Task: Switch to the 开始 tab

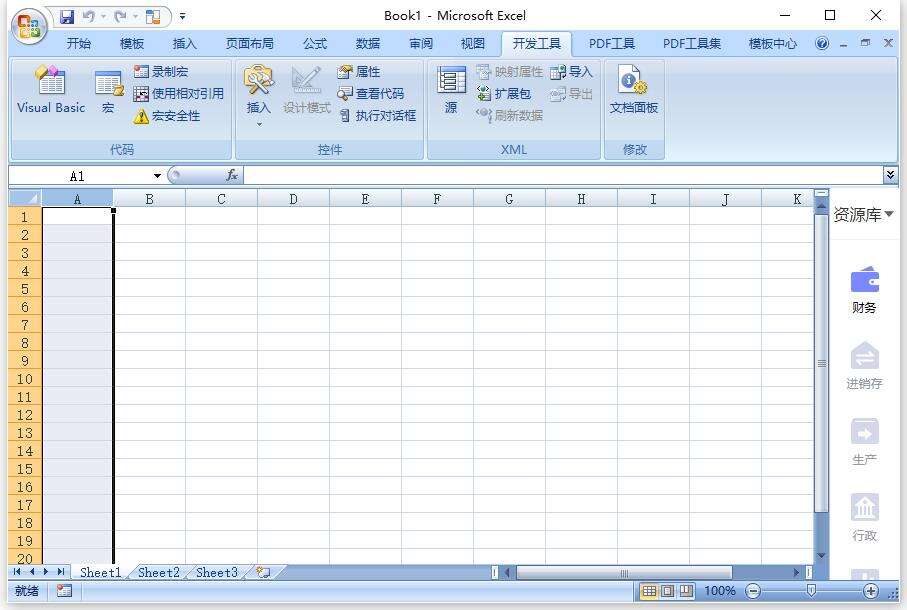Action: pyautogui.click(x=79, y=44)
